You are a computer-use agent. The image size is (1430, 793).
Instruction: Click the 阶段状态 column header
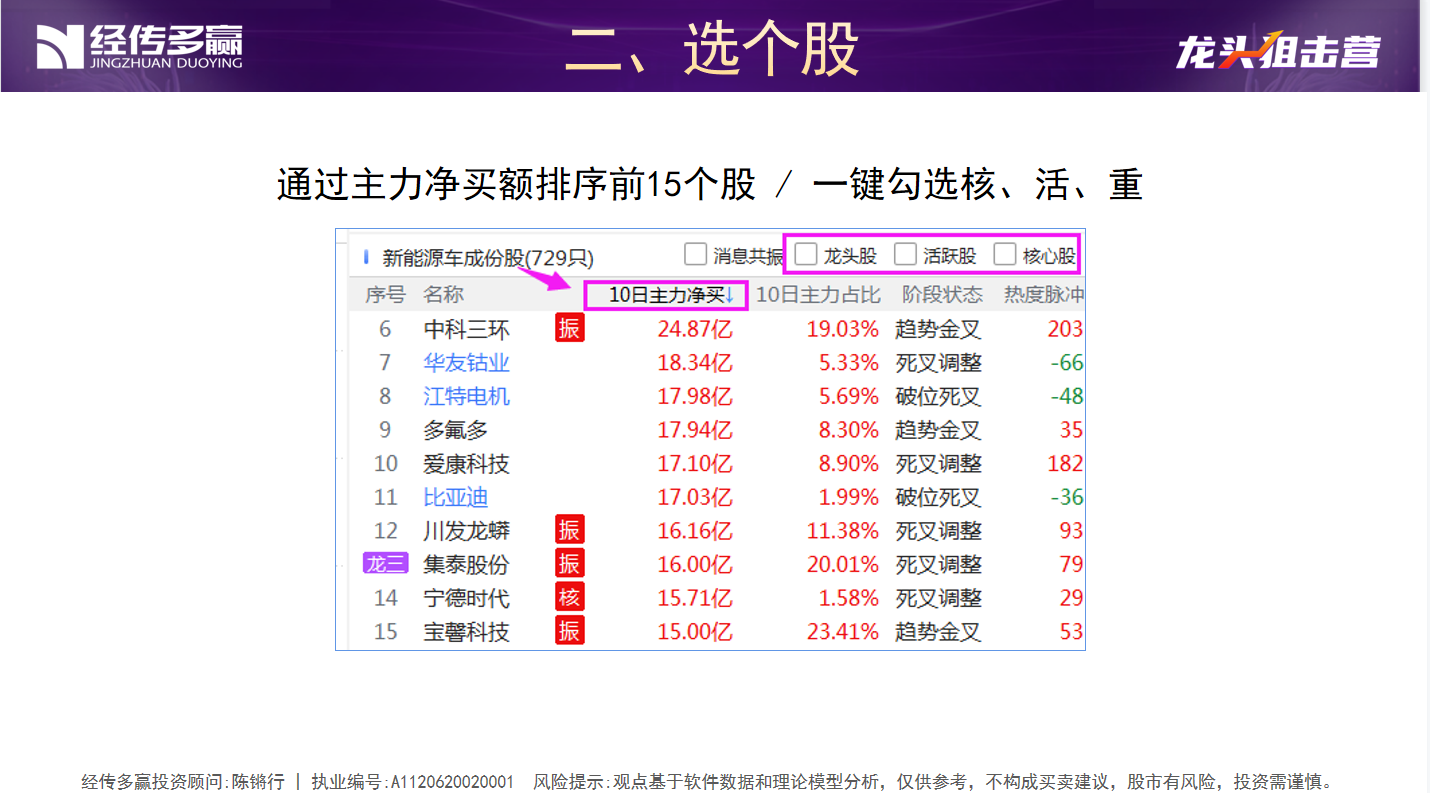pyautogui.click(x=942, y=295)
